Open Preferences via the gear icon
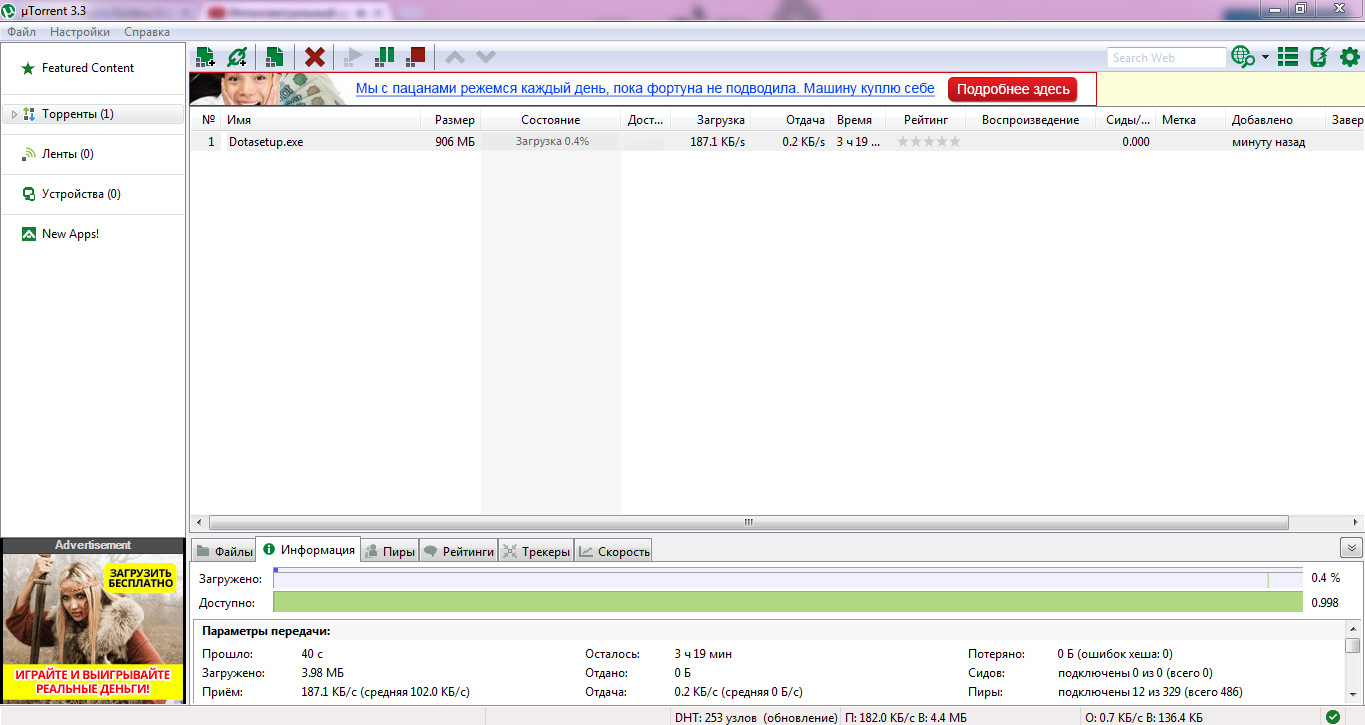The width and height of the screenshot is (1365, 725). tap(1349, 57)
